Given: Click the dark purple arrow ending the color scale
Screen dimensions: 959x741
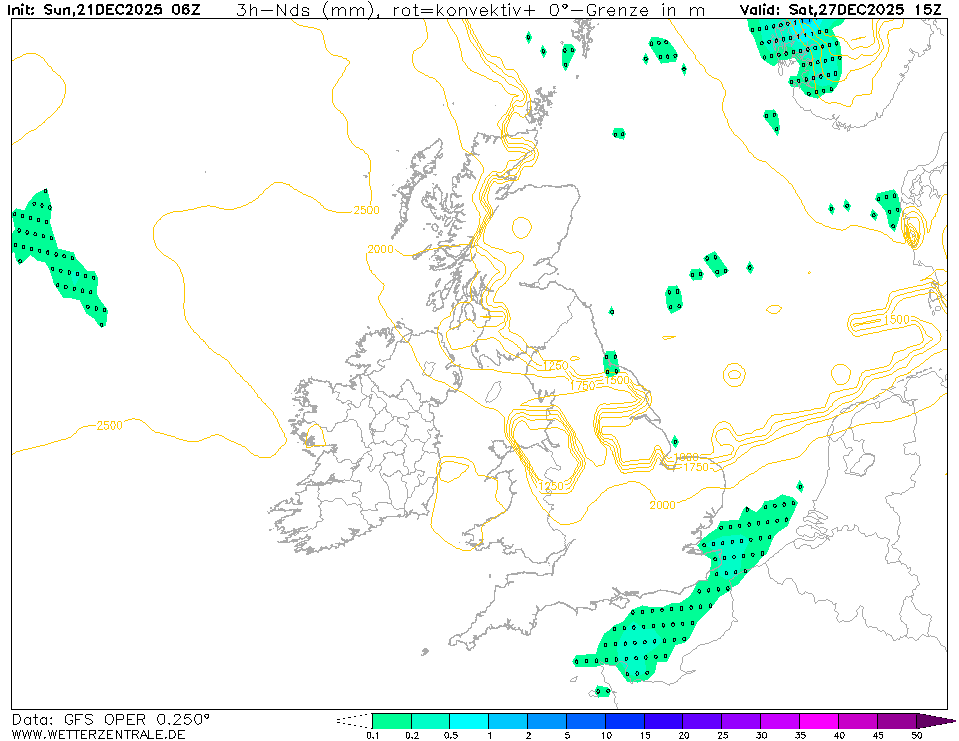Looking at the screenshot, I should click(x=935, y=720).
